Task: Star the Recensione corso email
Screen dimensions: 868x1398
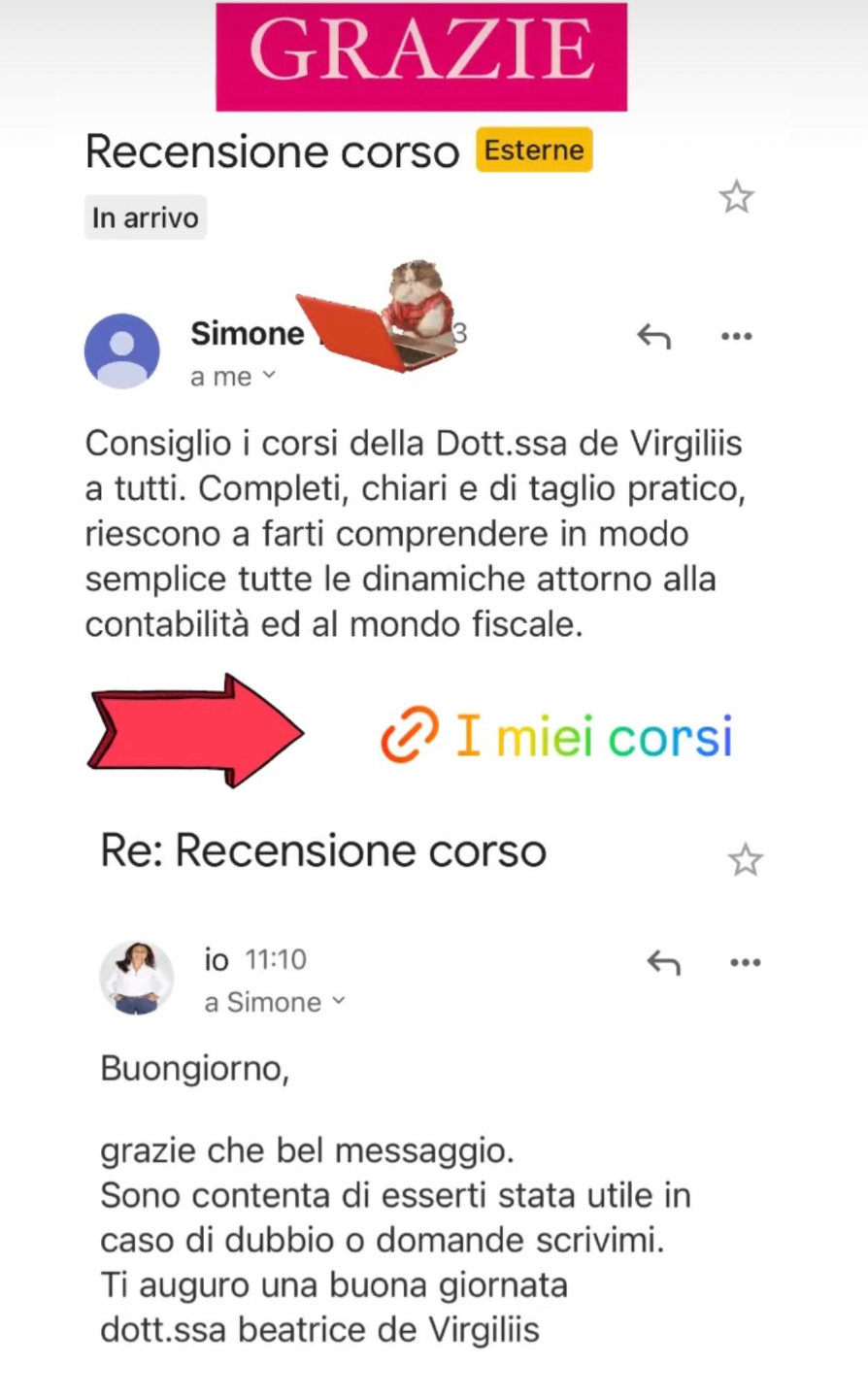Action: [x=736, y=197]
